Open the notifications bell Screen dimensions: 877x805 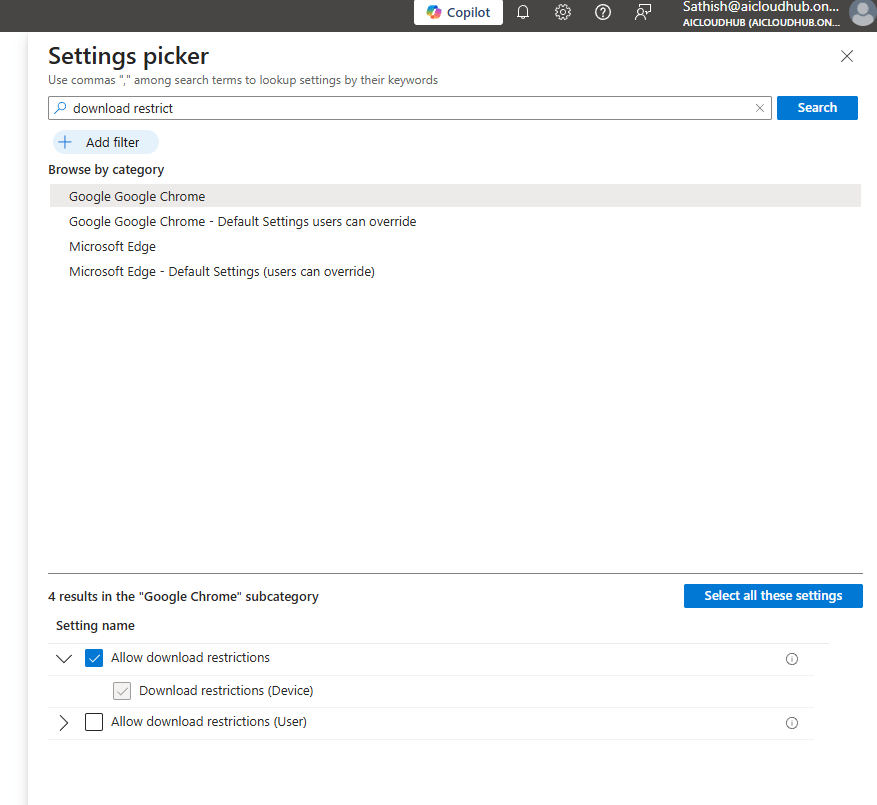point(523,13)
